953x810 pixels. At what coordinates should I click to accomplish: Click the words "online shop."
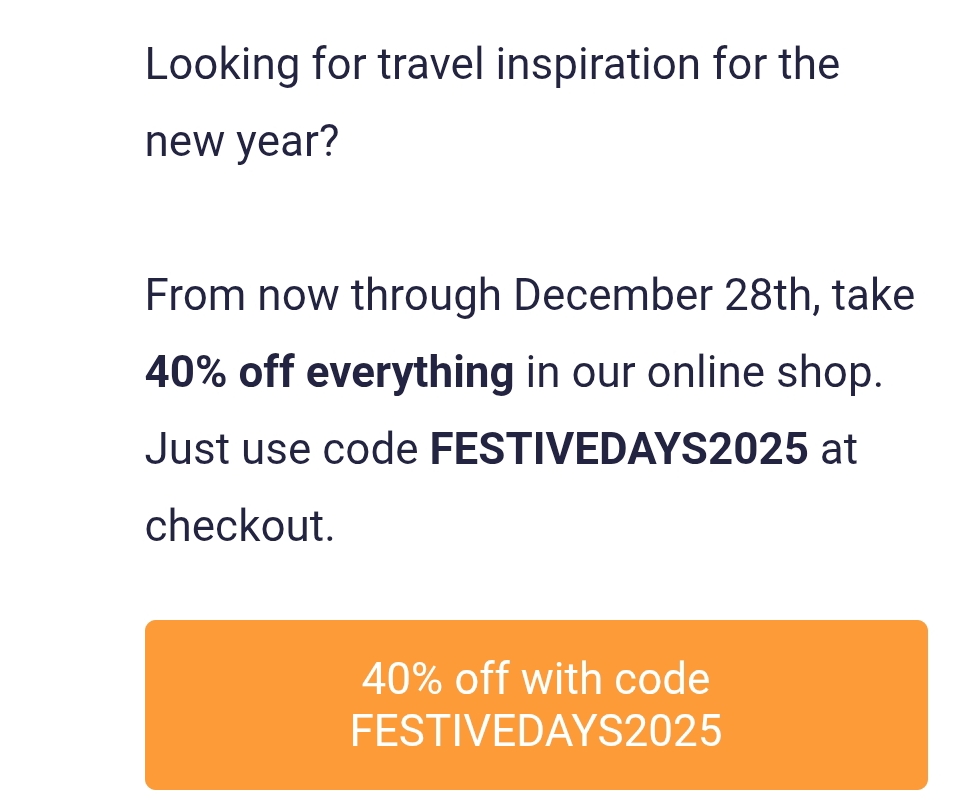pos(766,373)
